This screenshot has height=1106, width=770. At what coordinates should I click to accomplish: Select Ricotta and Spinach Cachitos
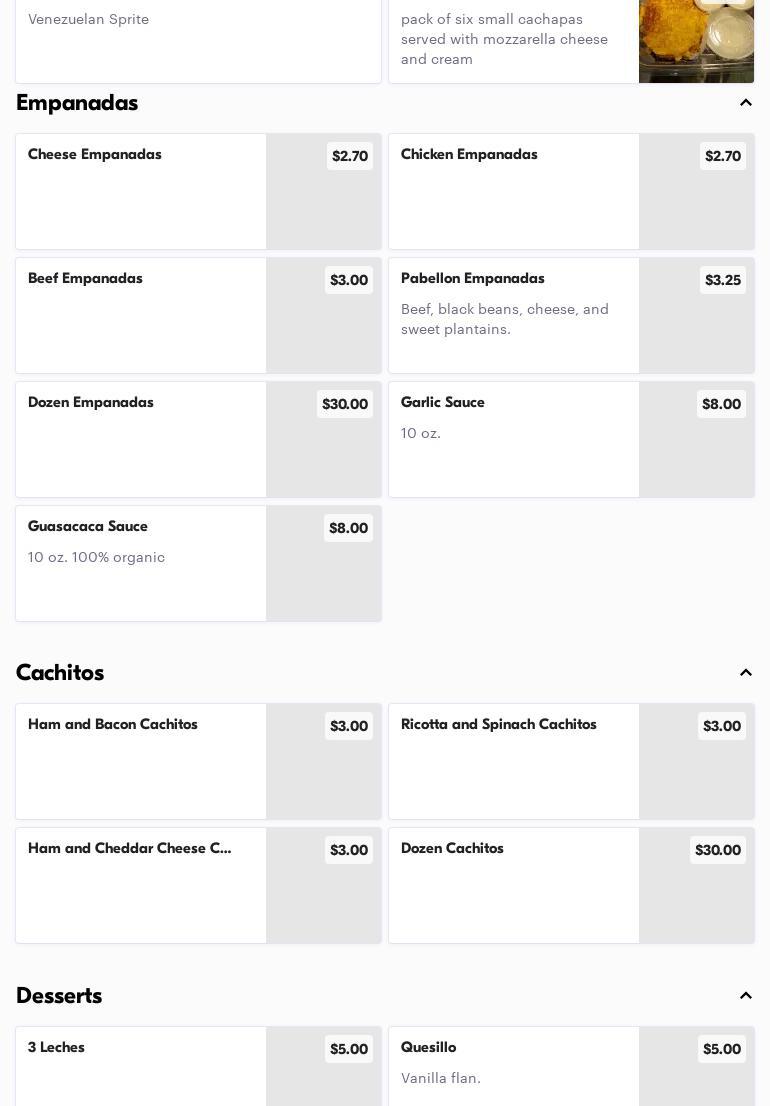[514, 760]
